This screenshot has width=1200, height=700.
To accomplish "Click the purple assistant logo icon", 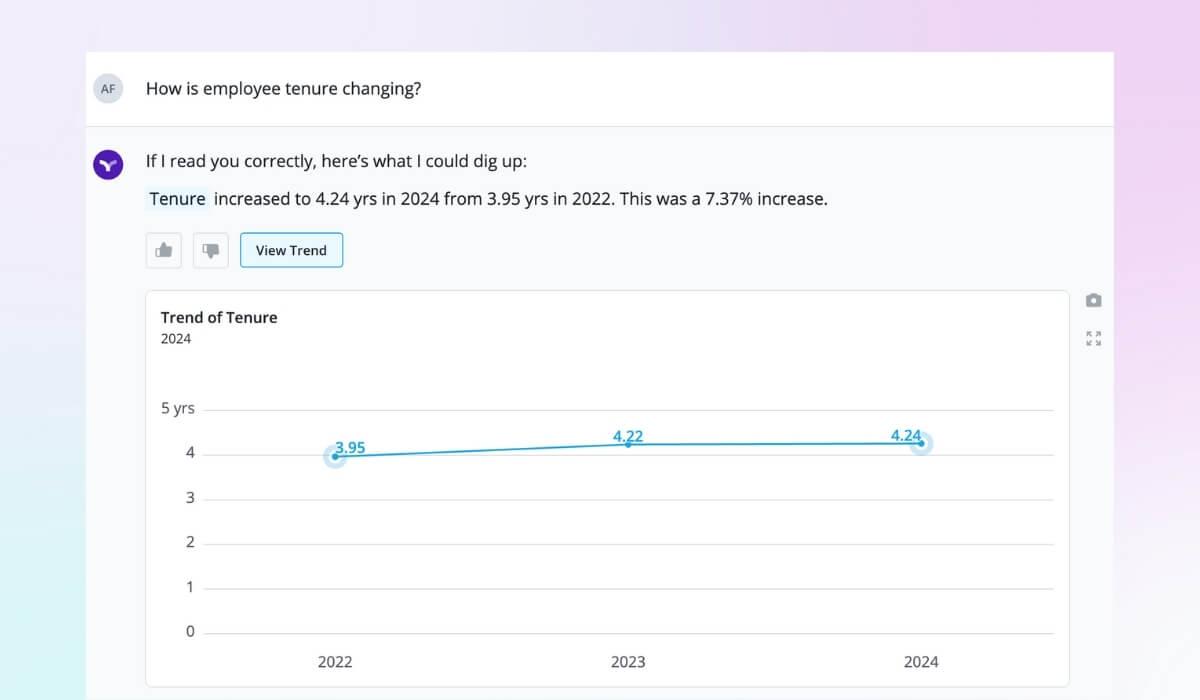I will [108, 164].
